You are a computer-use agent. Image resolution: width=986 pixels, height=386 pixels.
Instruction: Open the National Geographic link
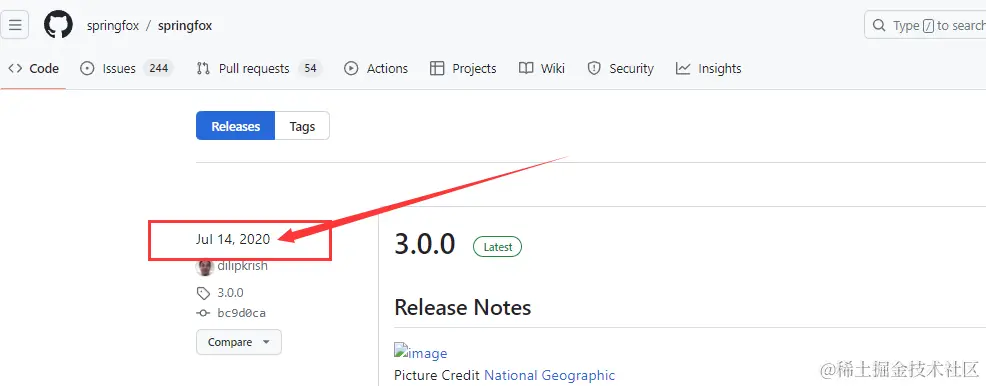click(x=550, y=375)
